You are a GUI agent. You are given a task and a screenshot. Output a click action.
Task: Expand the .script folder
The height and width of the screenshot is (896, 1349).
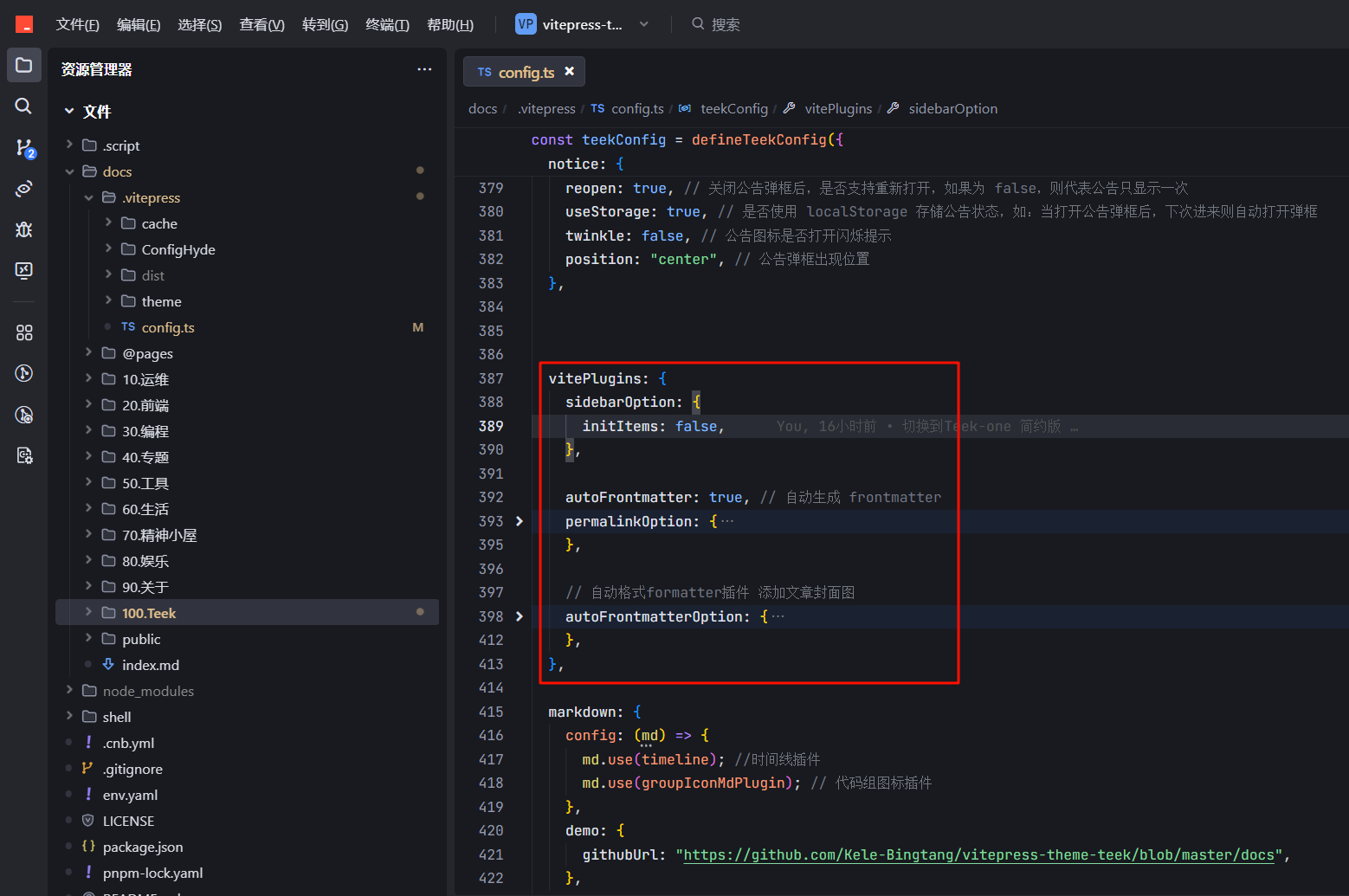point(69,145)
